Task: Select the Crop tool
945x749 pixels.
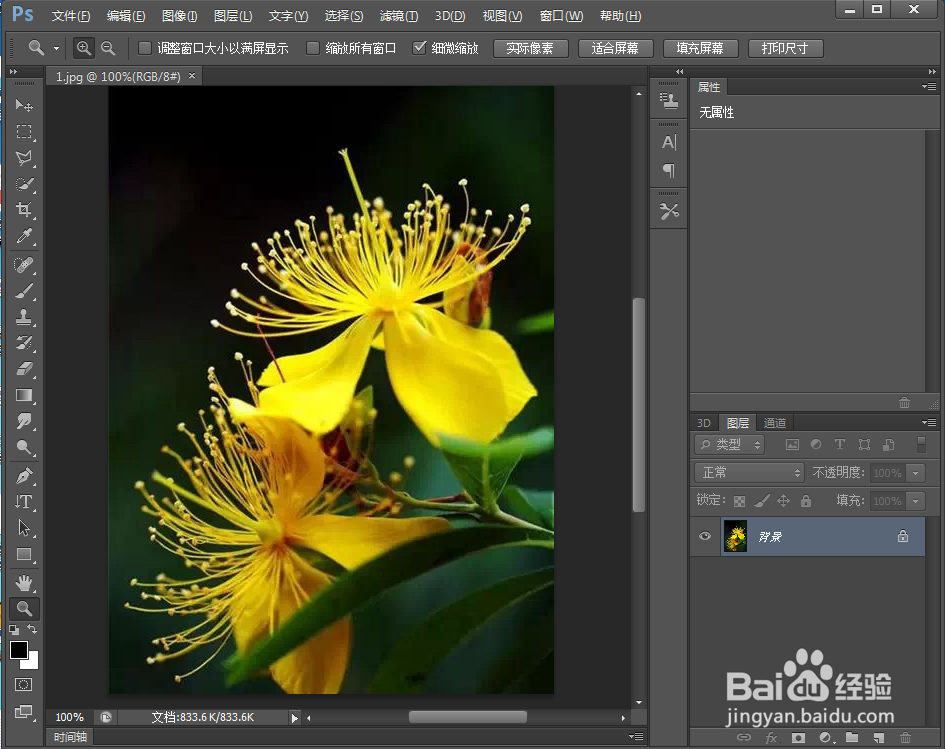Action: 25,210
